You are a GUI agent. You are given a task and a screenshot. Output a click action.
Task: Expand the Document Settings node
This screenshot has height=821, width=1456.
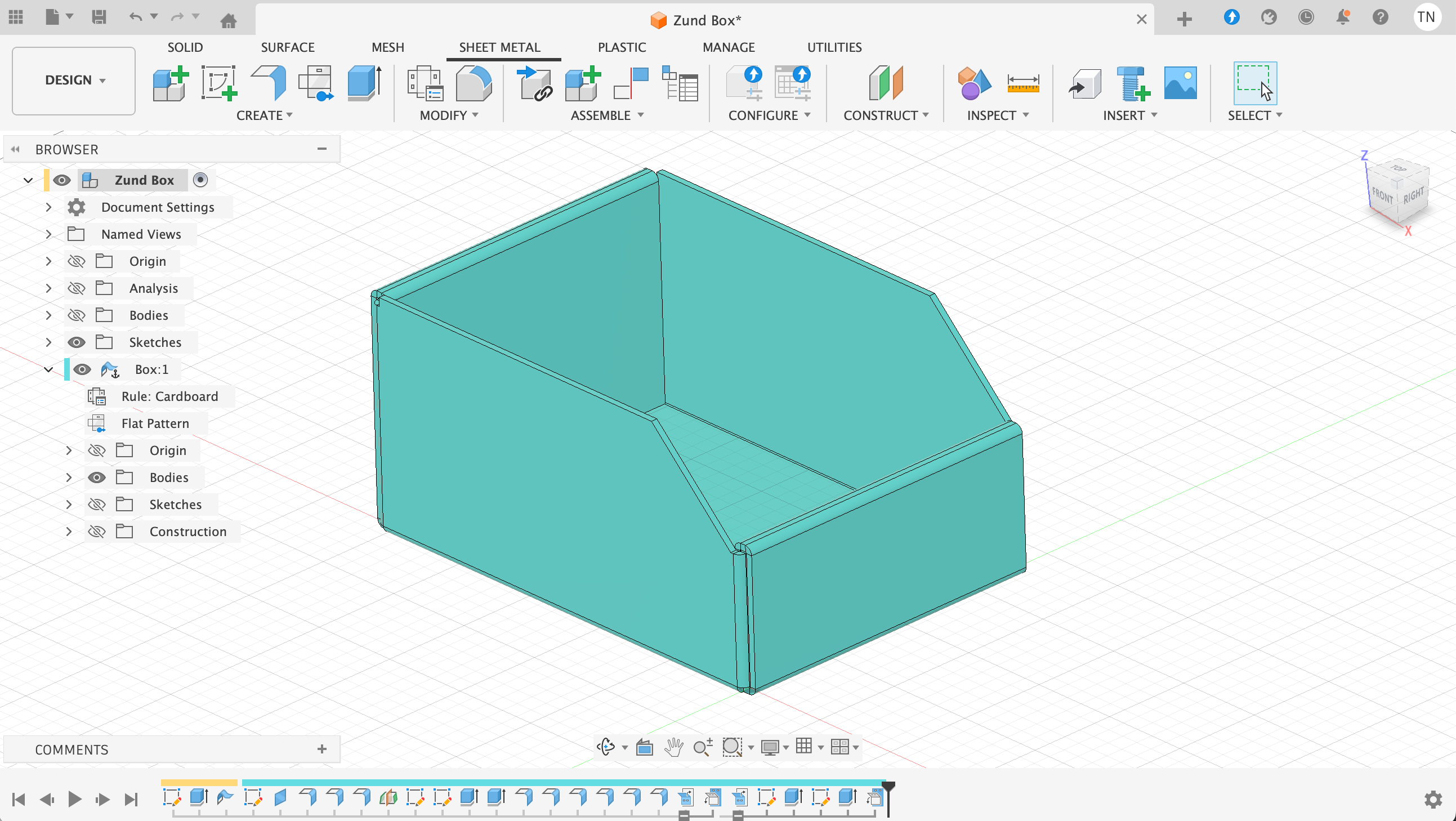click(x=48, y=208)
